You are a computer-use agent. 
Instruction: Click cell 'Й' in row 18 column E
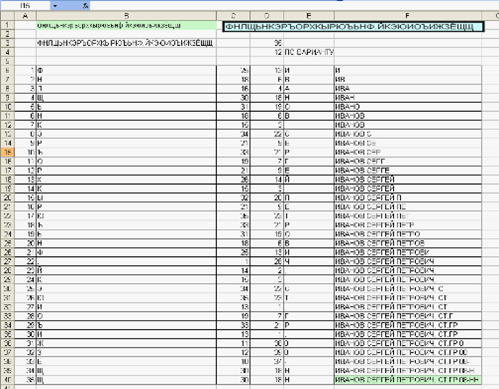coord(309,179)
